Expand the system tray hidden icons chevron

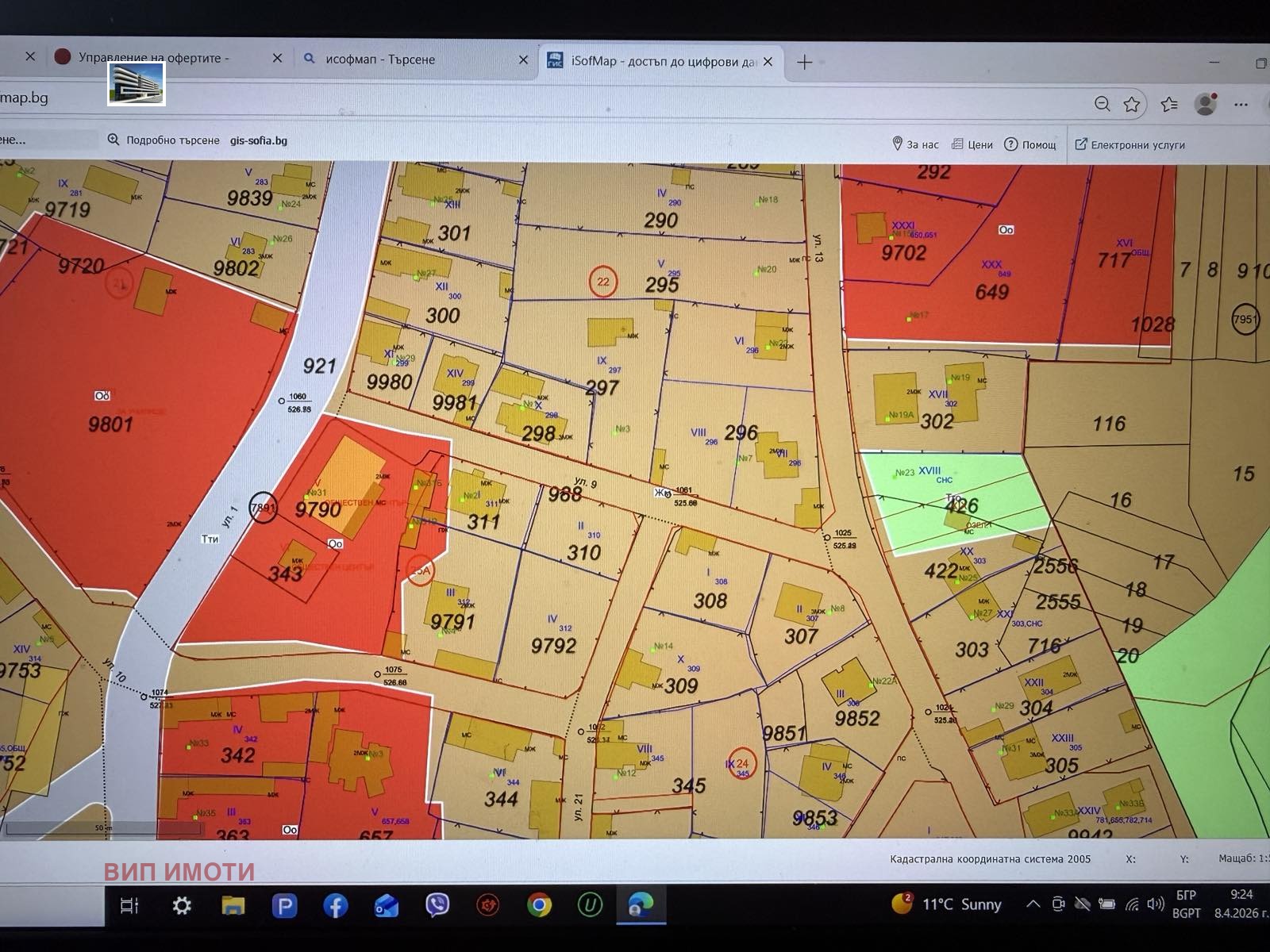(x=1033, y=904)
